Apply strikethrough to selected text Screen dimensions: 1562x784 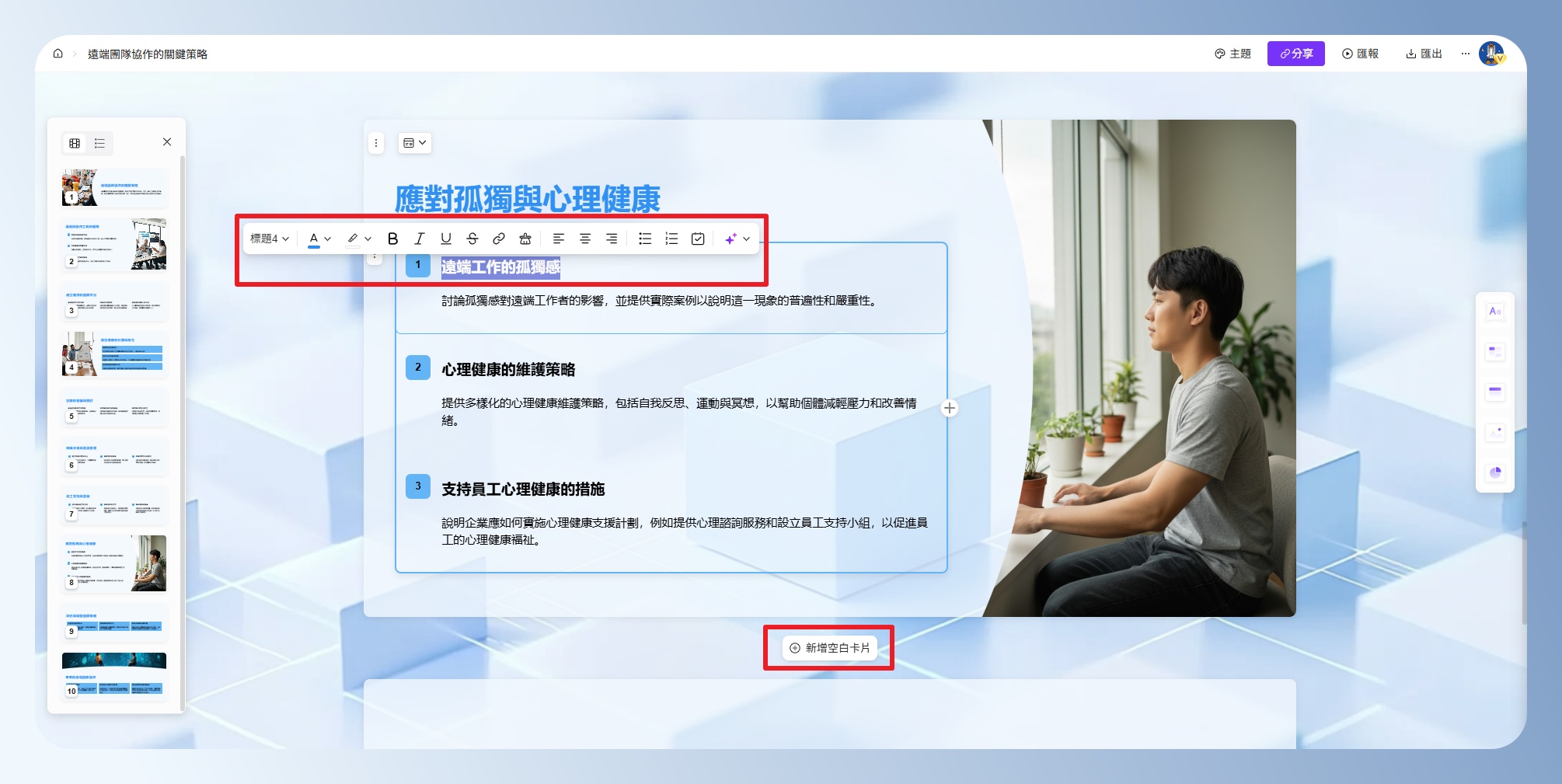(x=472, y=239)
